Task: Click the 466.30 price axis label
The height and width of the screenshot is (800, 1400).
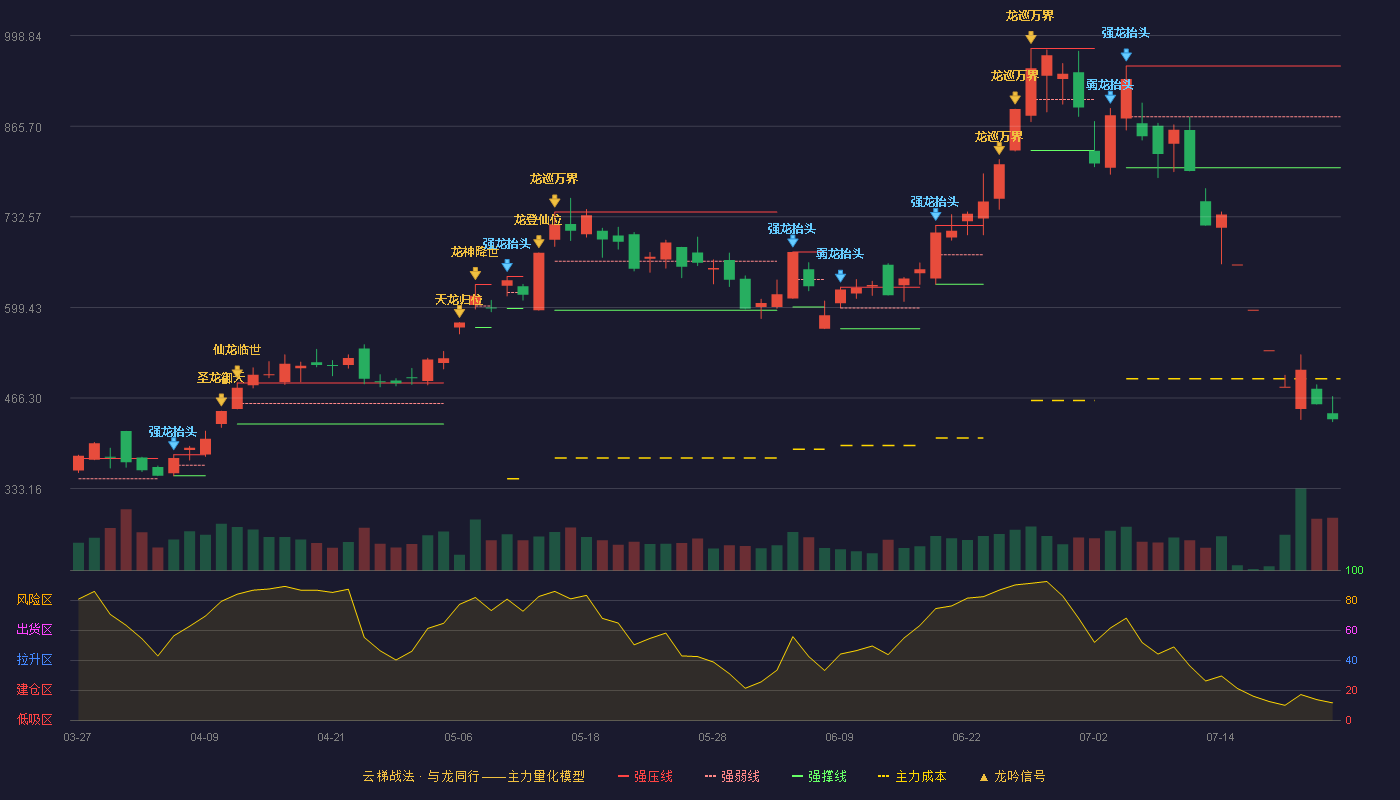Action: 22,399
